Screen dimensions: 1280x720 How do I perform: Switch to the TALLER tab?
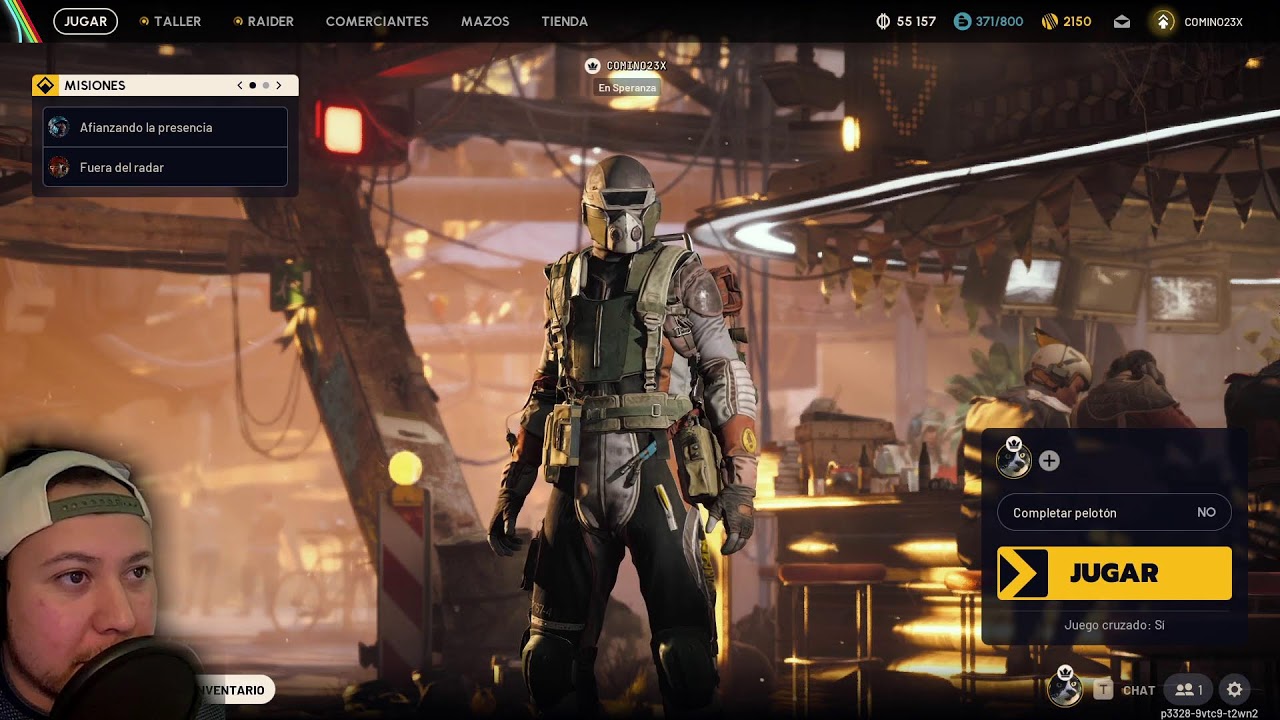tap(171, 21)
